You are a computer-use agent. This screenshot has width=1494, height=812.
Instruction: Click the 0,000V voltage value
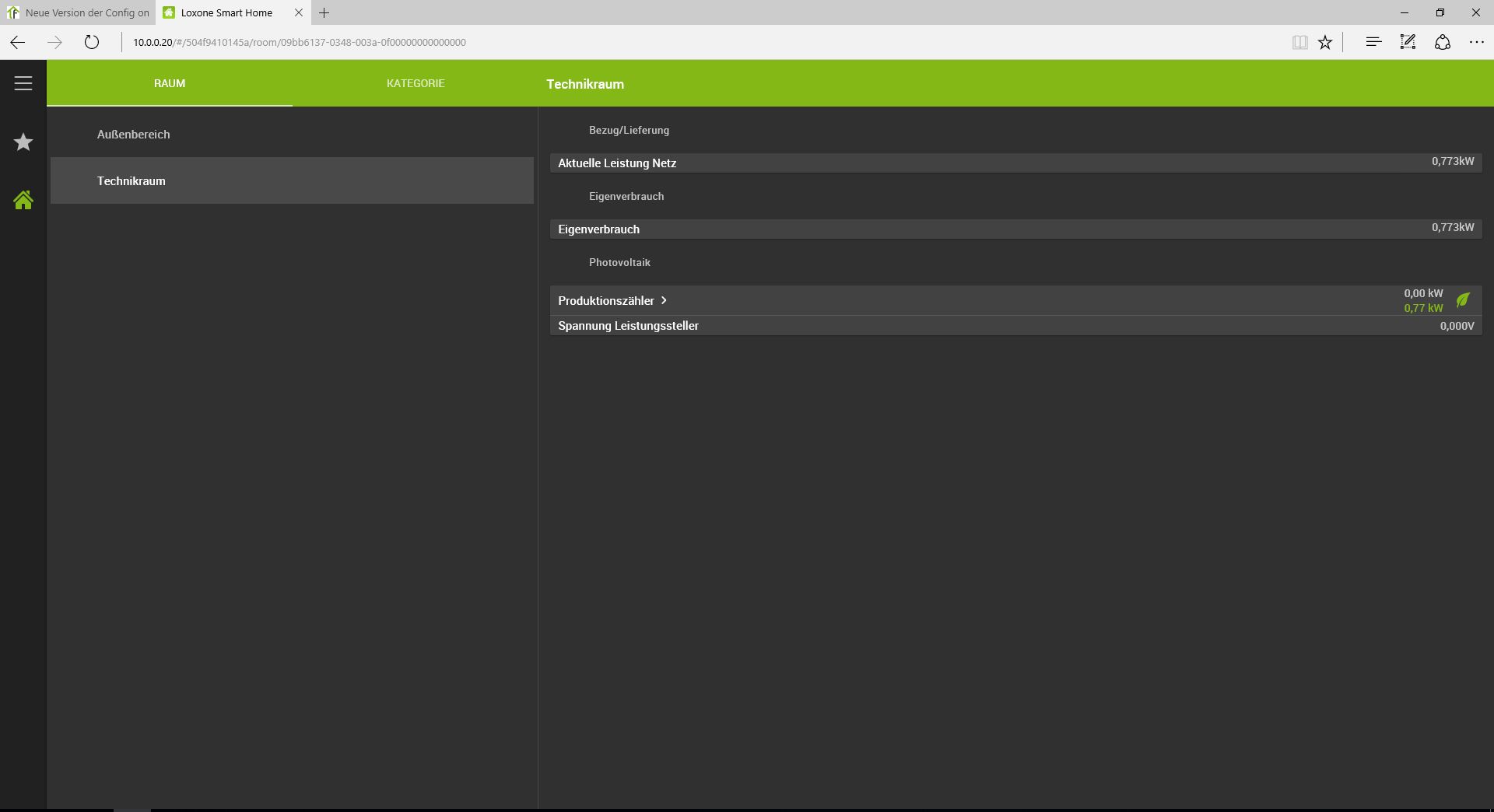pos(1457,326)
